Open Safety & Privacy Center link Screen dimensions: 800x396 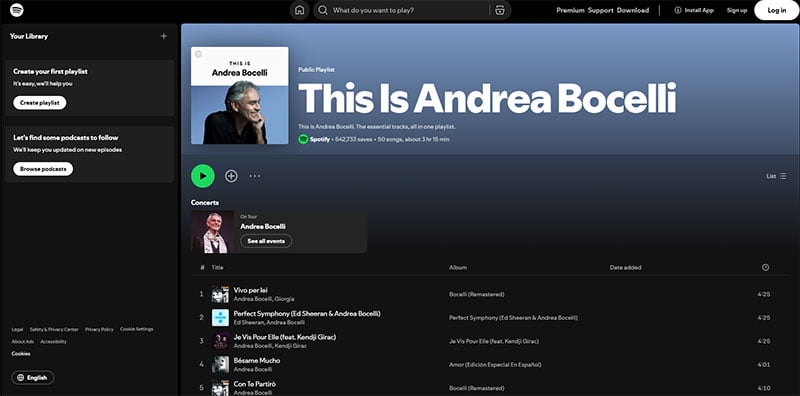pyautogui.click(x=54, y=330)
